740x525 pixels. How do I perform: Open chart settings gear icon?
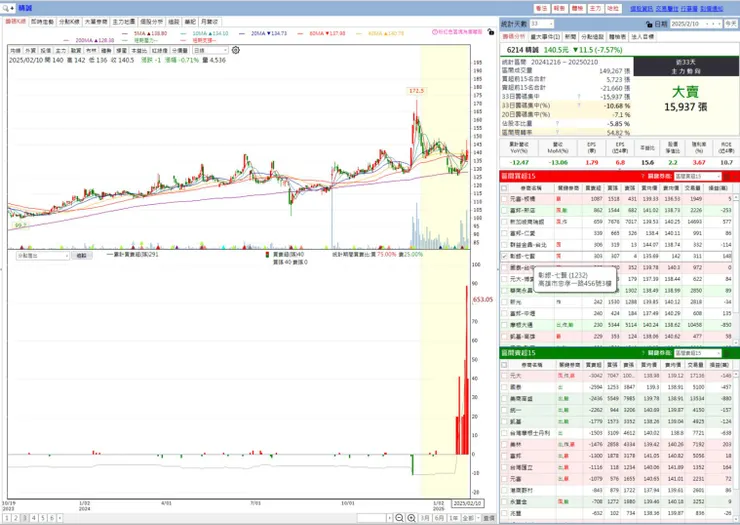tap(235, 50)
